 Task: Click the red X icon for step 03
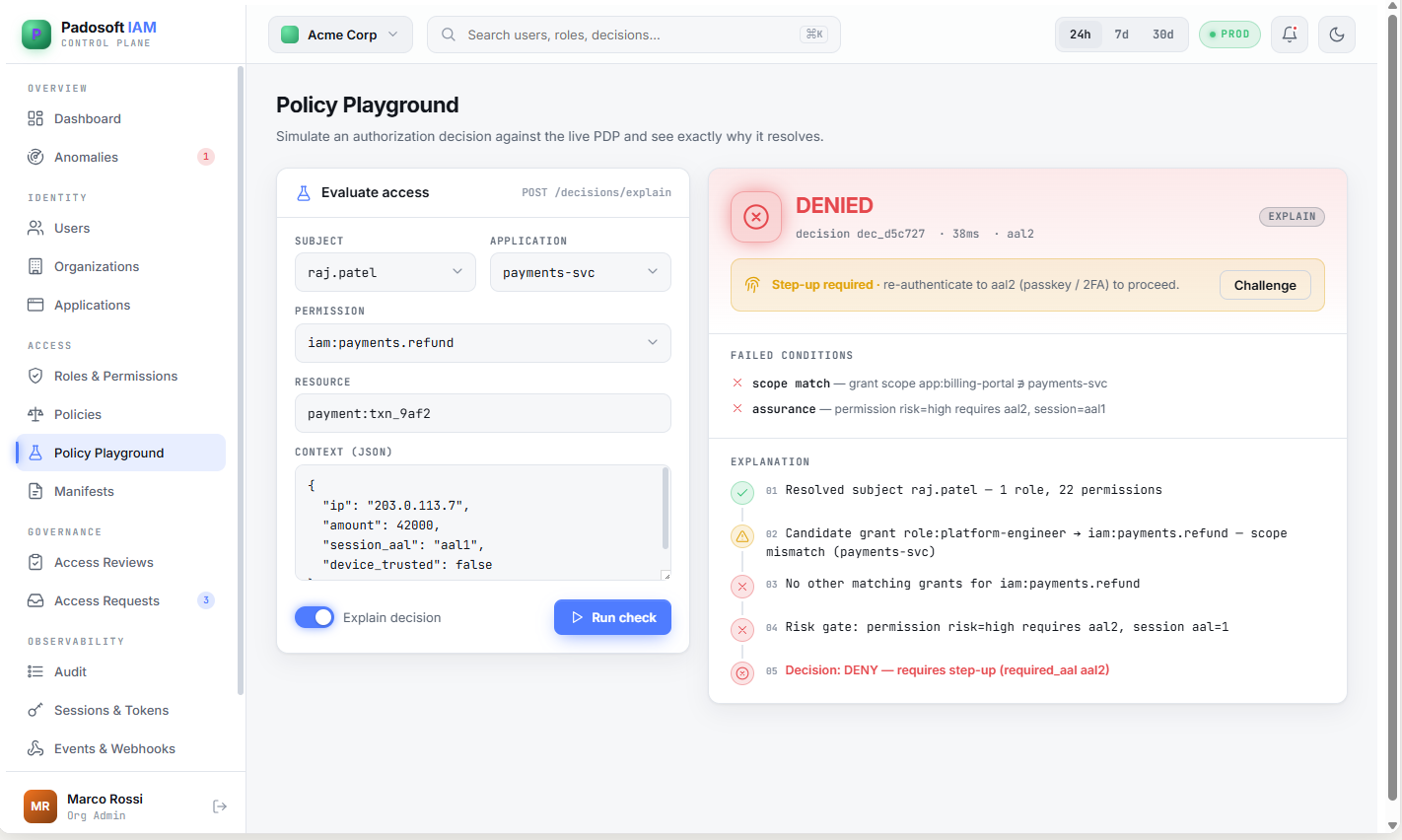pos(742,587)
